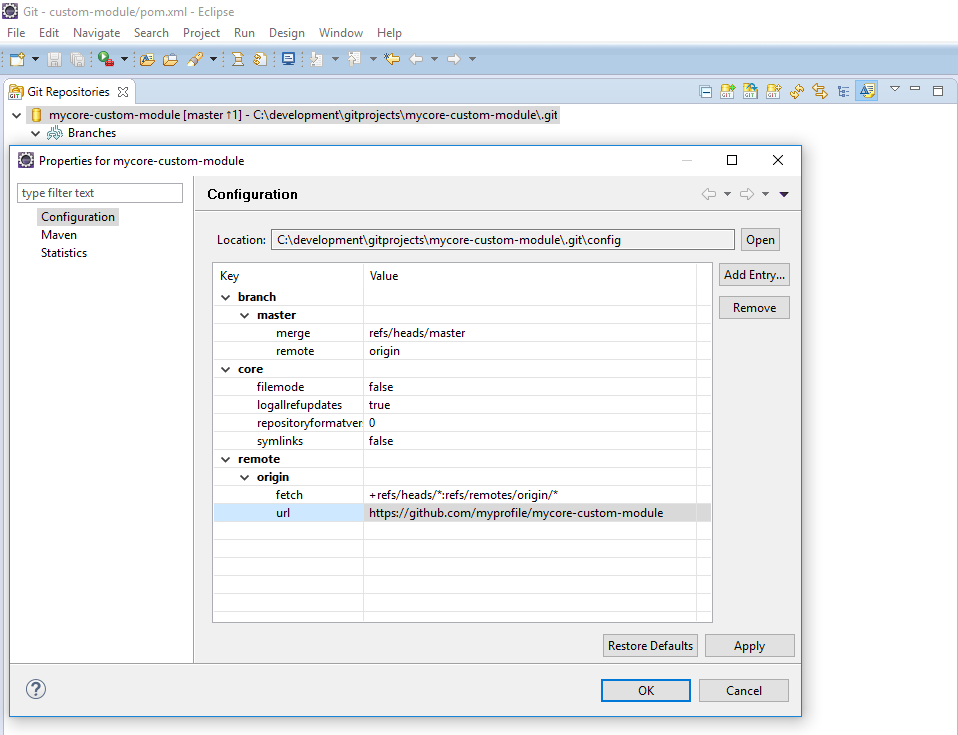Select Configuration in the properties list
The height and width of the screenshot is (735, 958).
tap(78, 217)
